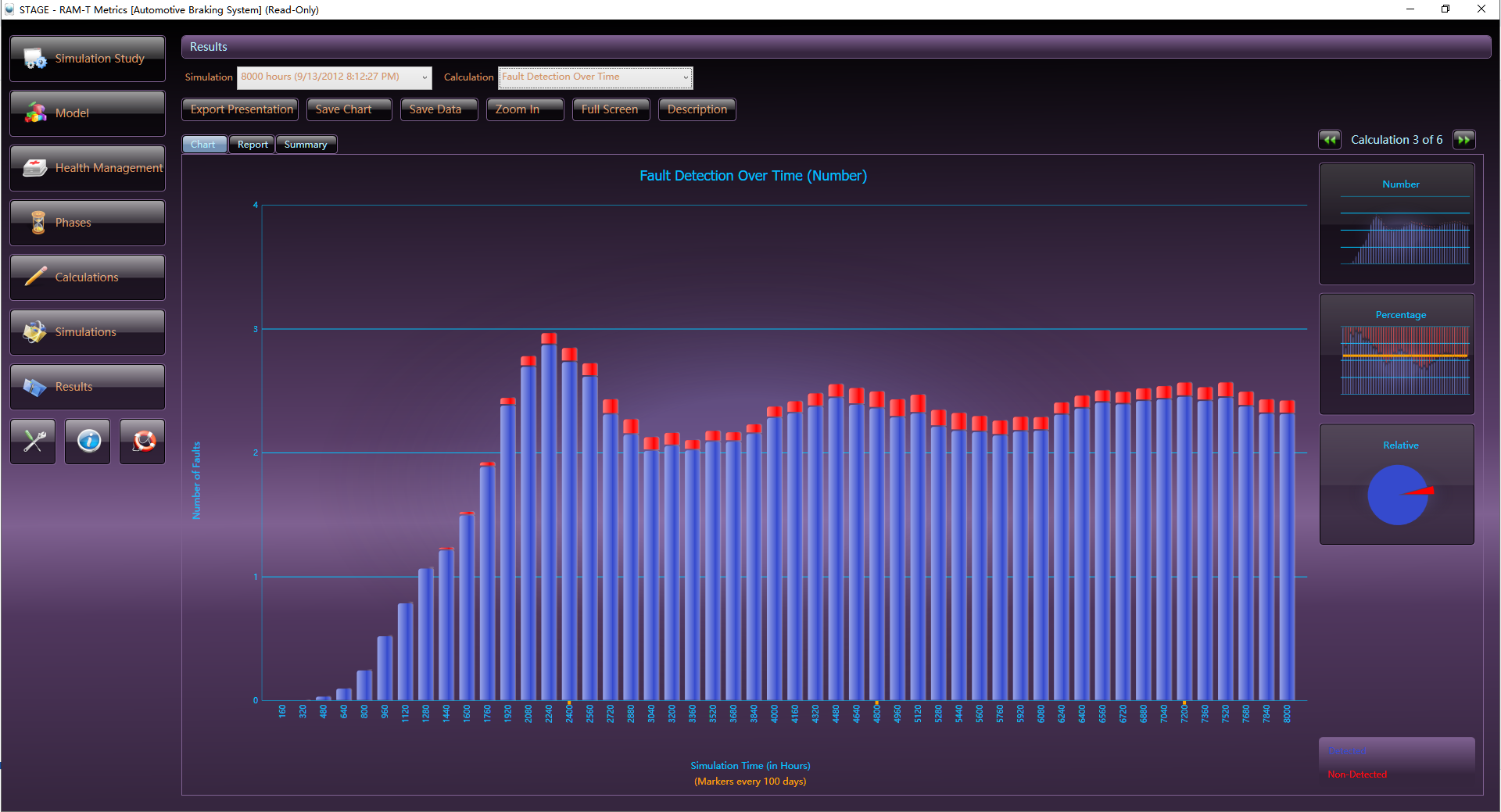Open the Calculations pencil section
Image resolution: width=1501 pixels, height=812 pixels.
(x=88, y=277)
